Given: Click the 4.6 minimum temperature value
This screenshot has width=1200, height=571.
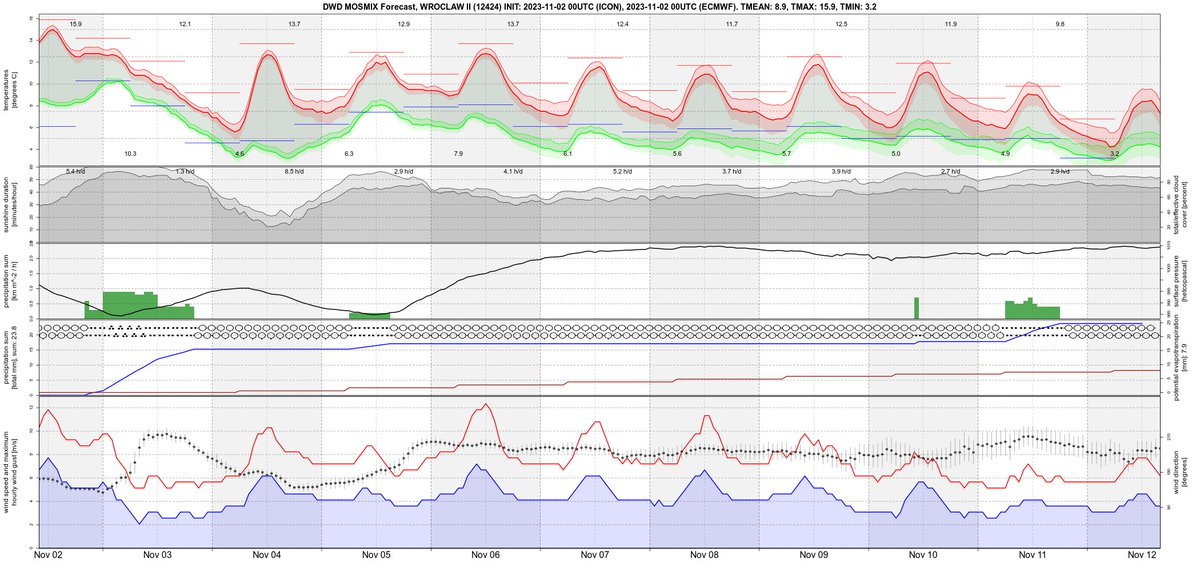Looking at the screenshot, I should click(x=239, y=153).
